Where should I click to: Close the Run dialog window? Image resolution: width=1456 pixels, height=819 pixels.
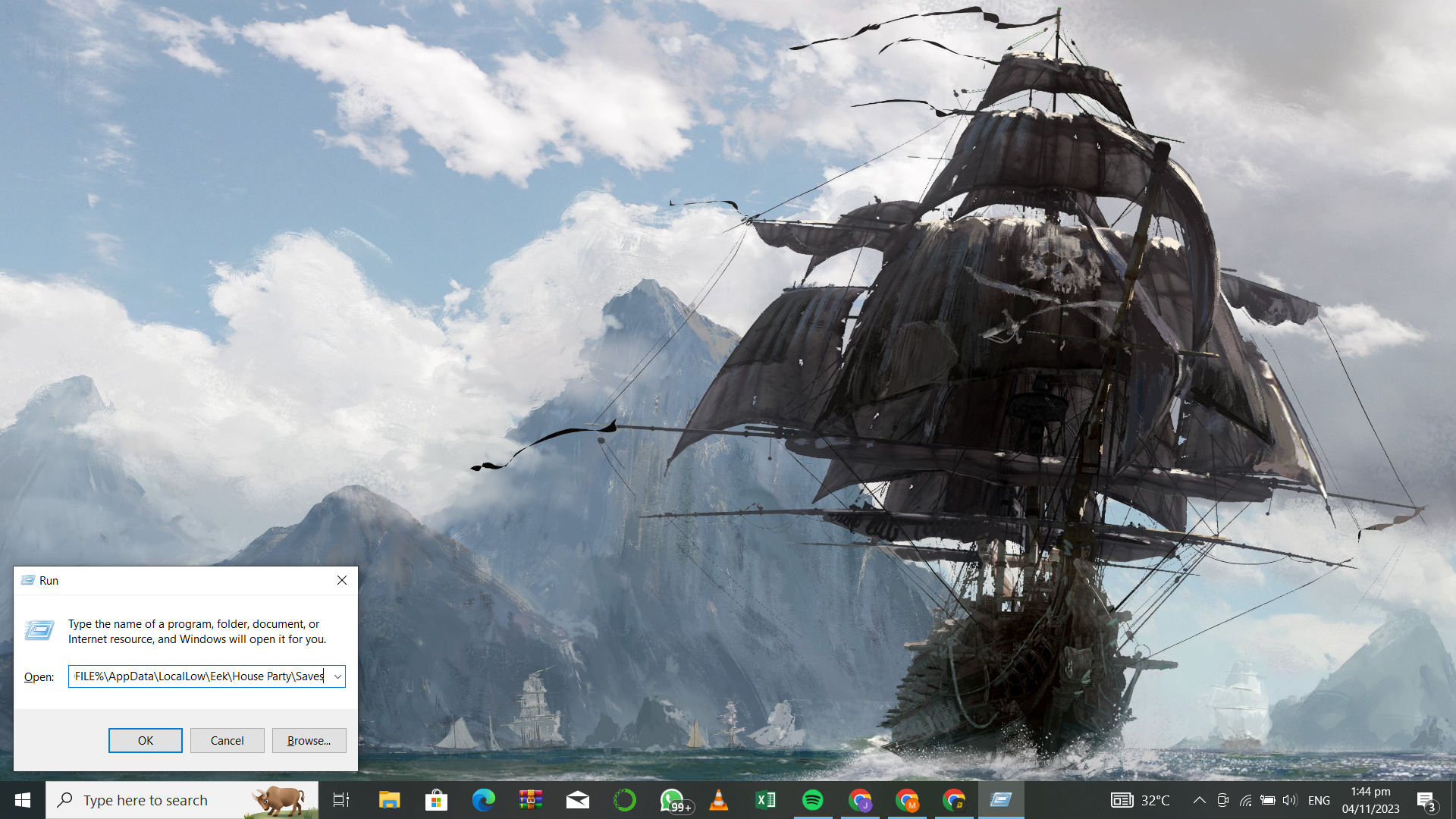tap(342, 580)
